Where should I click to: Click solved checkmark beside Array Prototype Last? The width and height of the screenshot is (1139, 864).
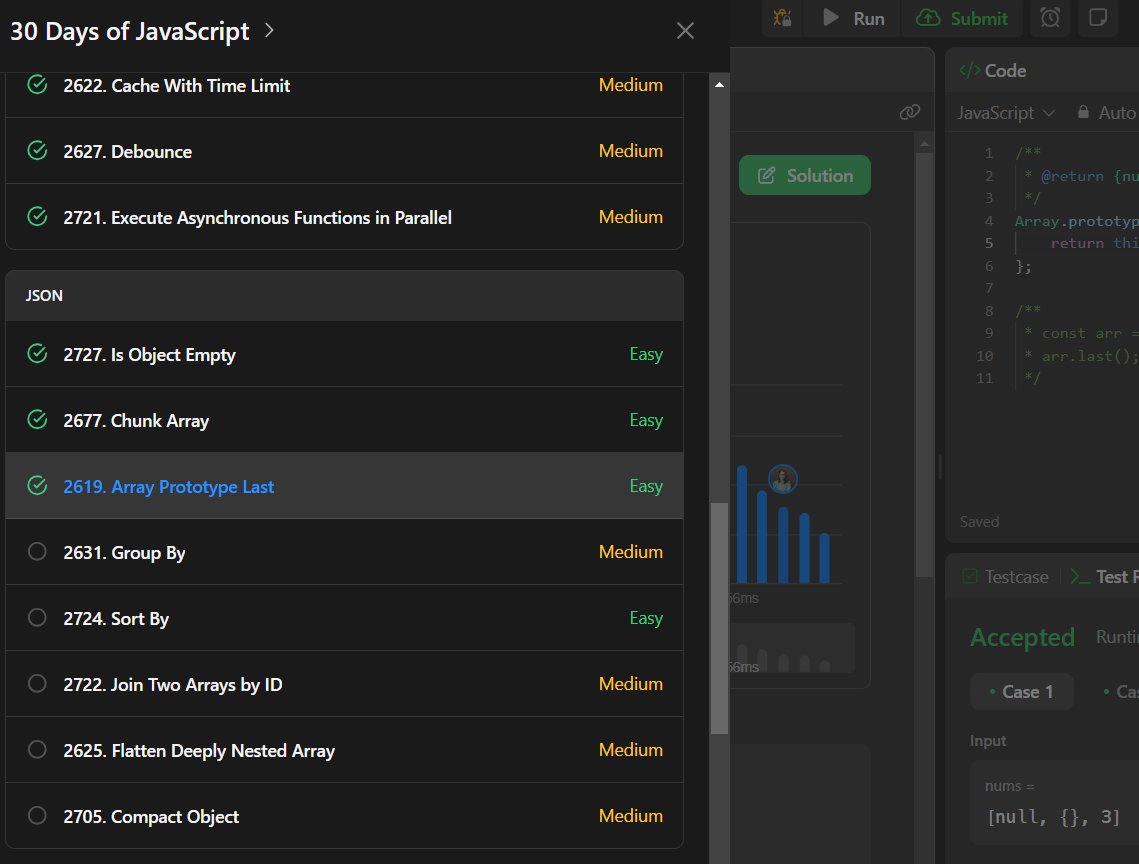click(x=37, y=485)
